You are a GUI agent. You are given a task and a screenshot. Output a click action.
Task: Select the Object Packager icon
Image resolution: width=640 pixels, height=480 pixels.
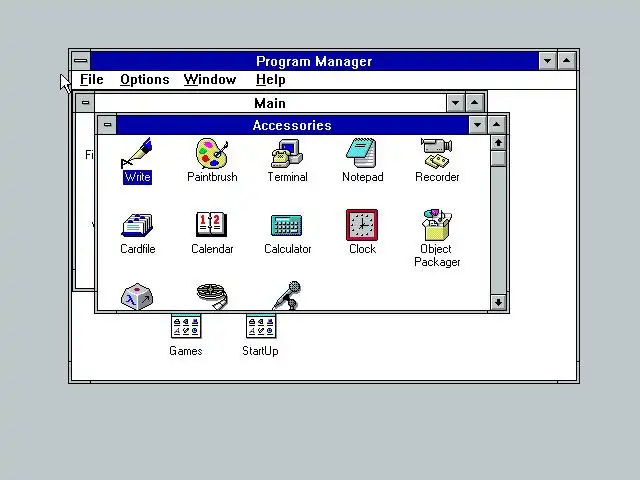pyautogui.click(x=437, y=225)
